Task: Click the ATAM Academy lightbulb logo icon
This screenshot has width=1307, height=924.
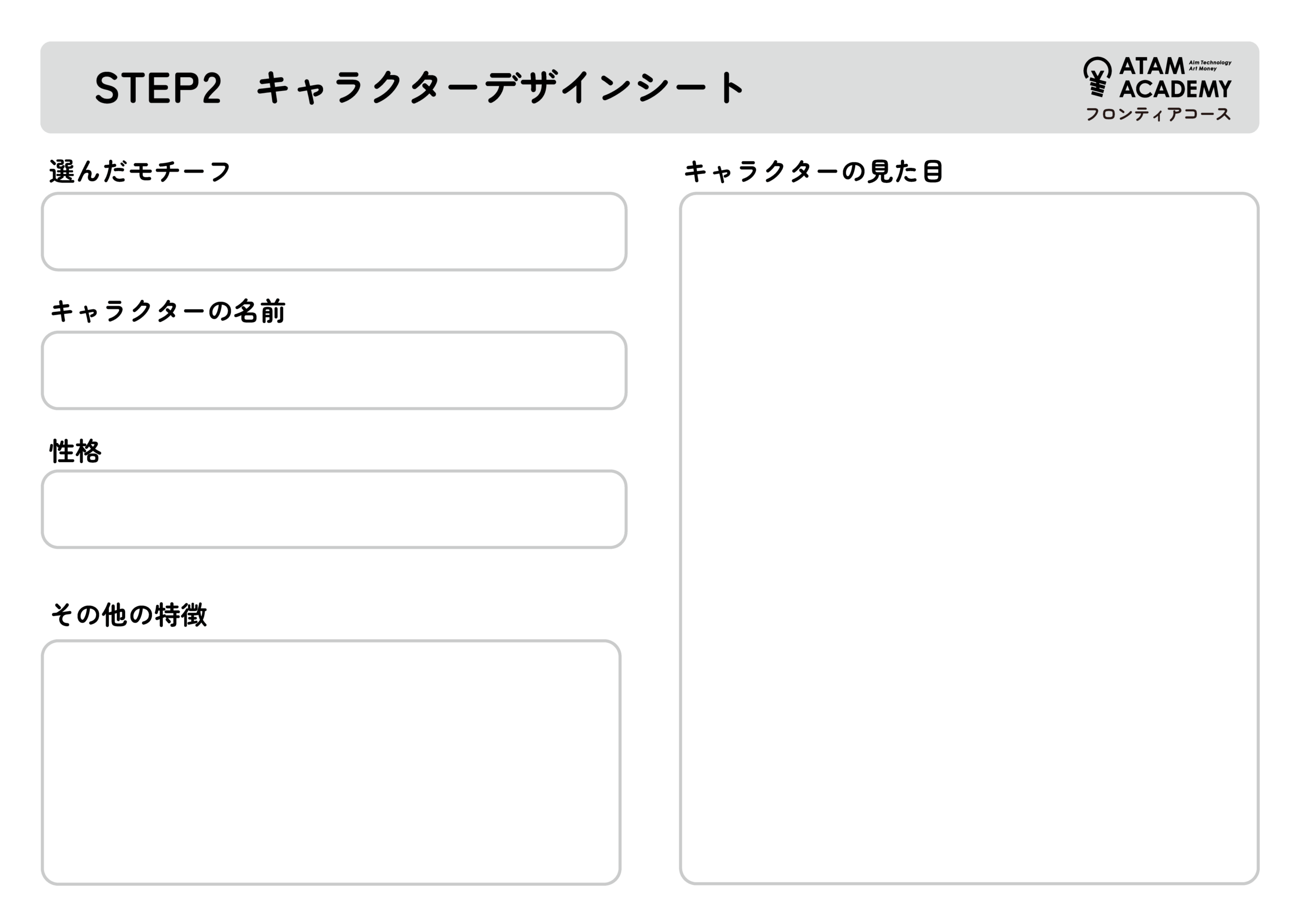Action: [1097, 77]
